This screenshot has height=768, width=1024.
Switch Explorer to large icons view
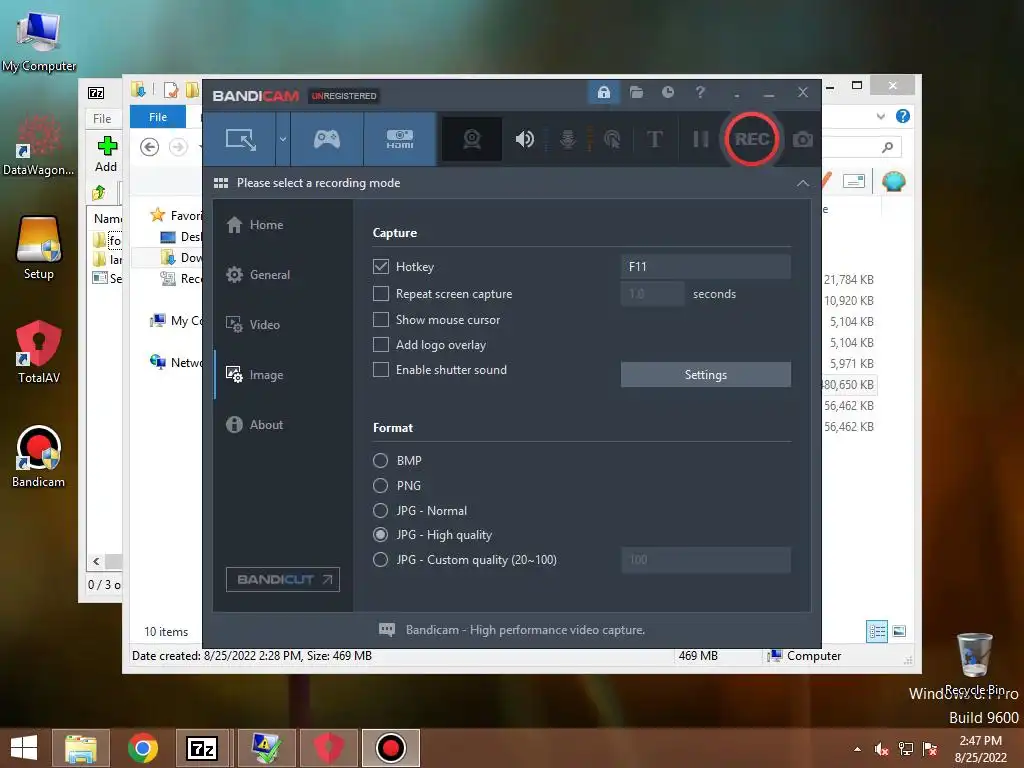point(899,631)
